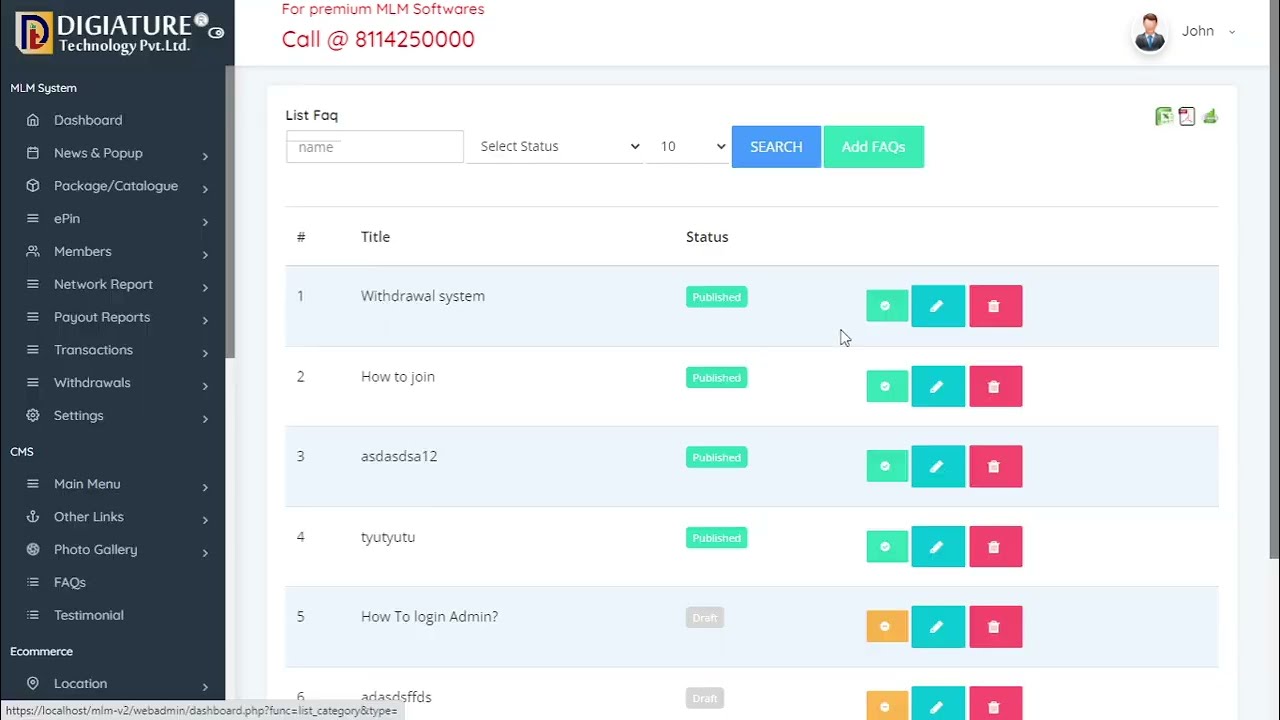
Task: Click the FAQs list icon in sidebar
Action: tap(33, 582)
